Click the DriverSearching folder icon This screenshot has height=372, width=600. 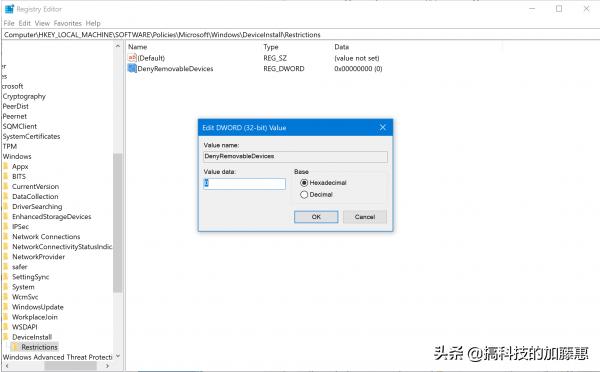(6, 206)
